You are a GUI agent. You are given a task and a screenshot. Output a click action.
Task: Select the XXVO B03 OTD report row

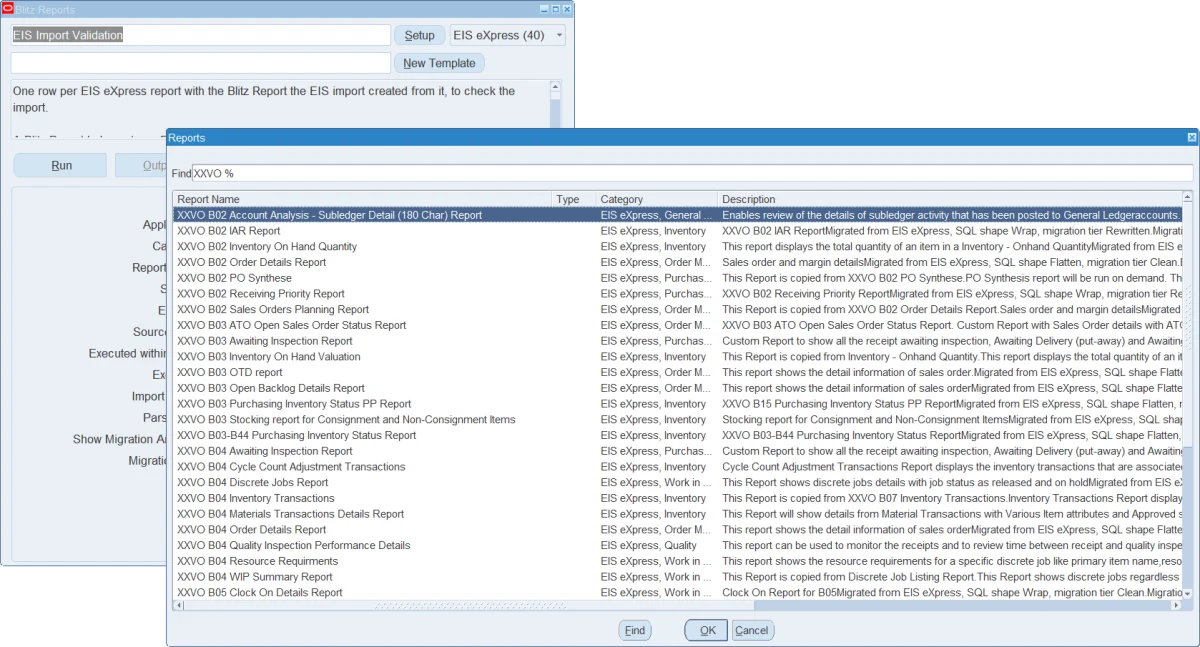(677, 372)
